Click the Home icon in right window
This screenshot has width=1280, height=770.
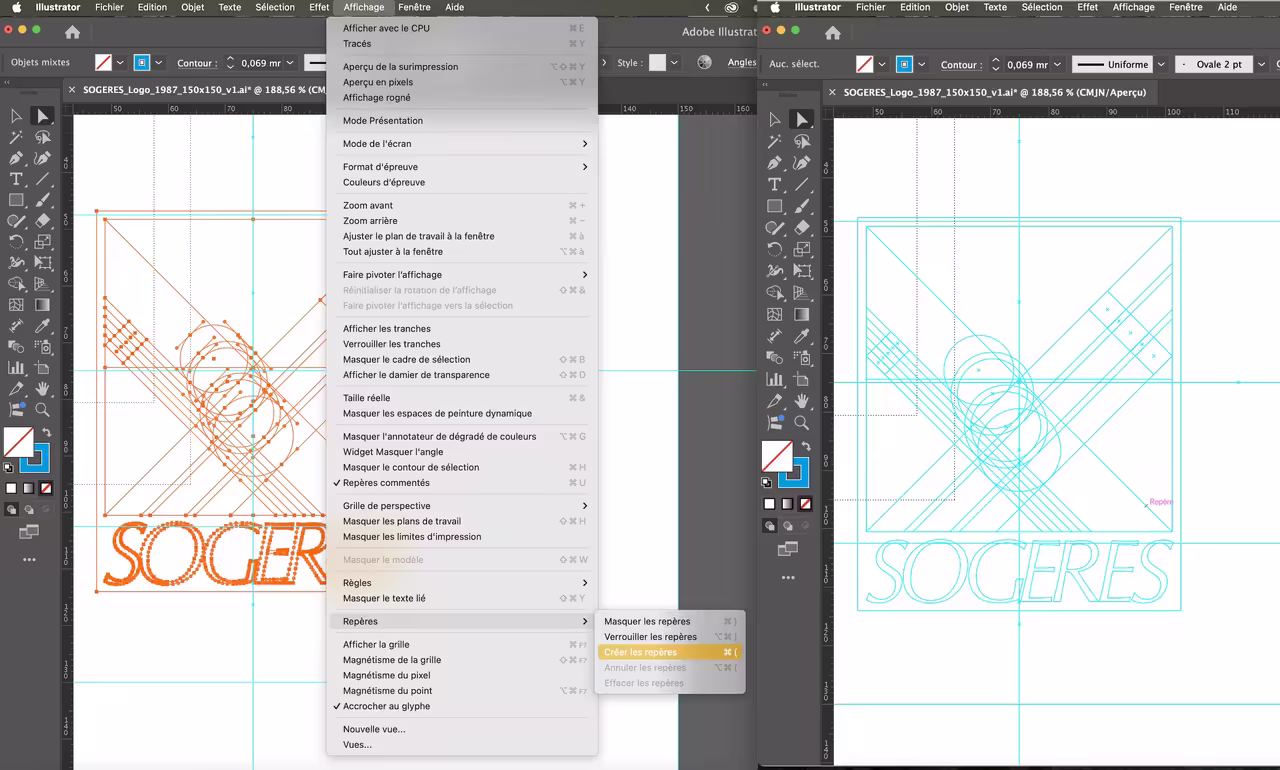[x=833, y=33]
